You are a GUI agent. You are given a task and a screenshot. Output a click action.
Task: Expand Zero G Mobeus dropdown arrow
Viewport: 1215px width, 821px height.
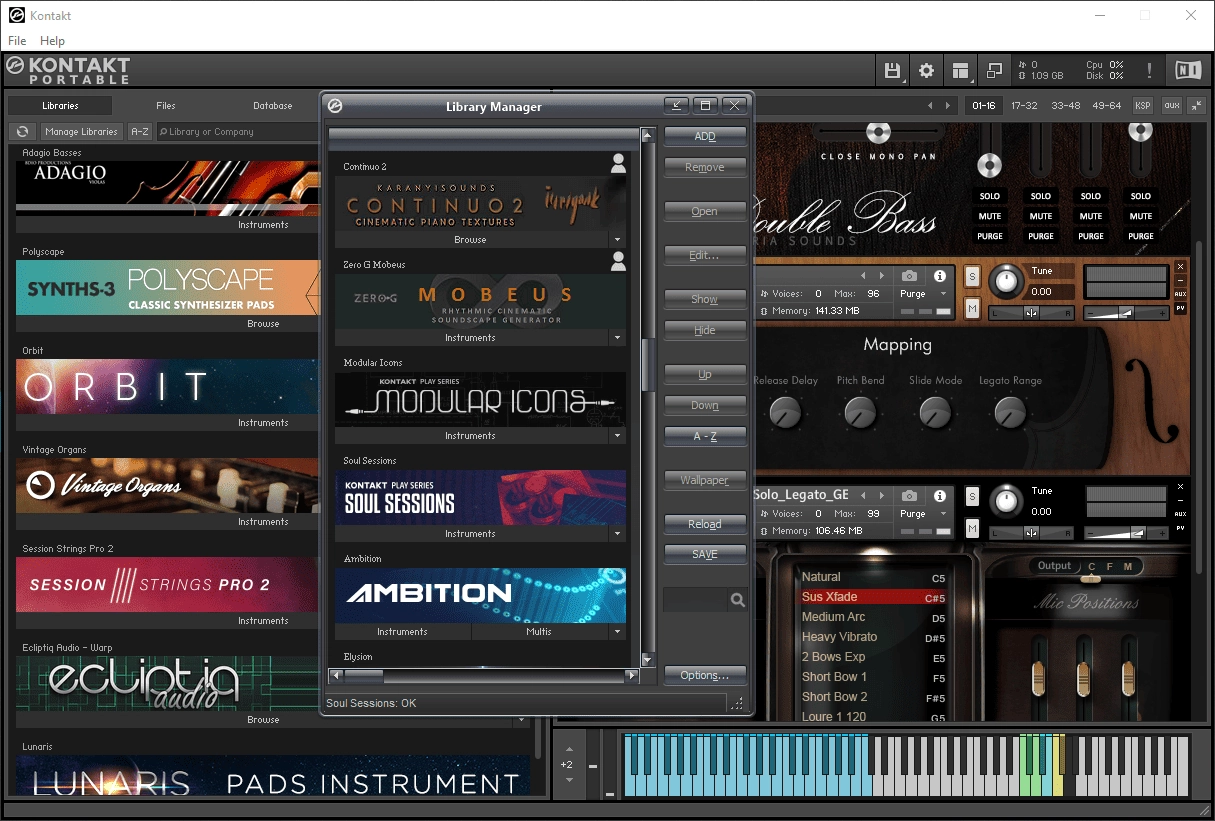(617, 338)
